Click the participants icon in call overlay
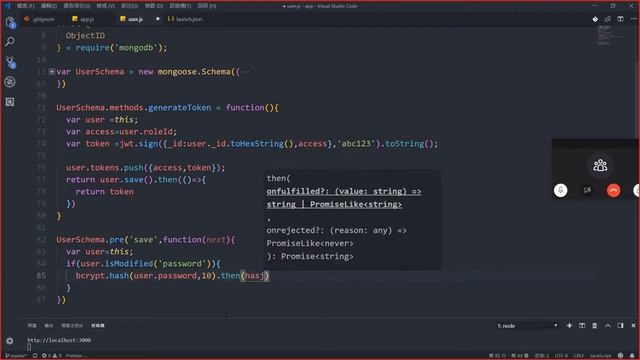 click(x=600, y=165)
